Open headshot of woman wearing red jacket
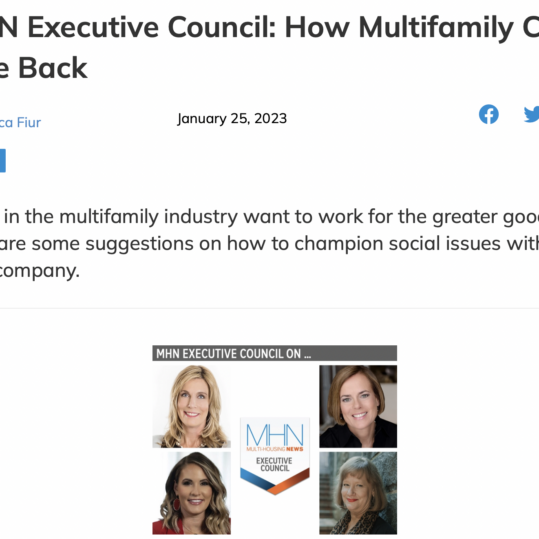Screen dimensions: 539x539 (x=191, y=493)
